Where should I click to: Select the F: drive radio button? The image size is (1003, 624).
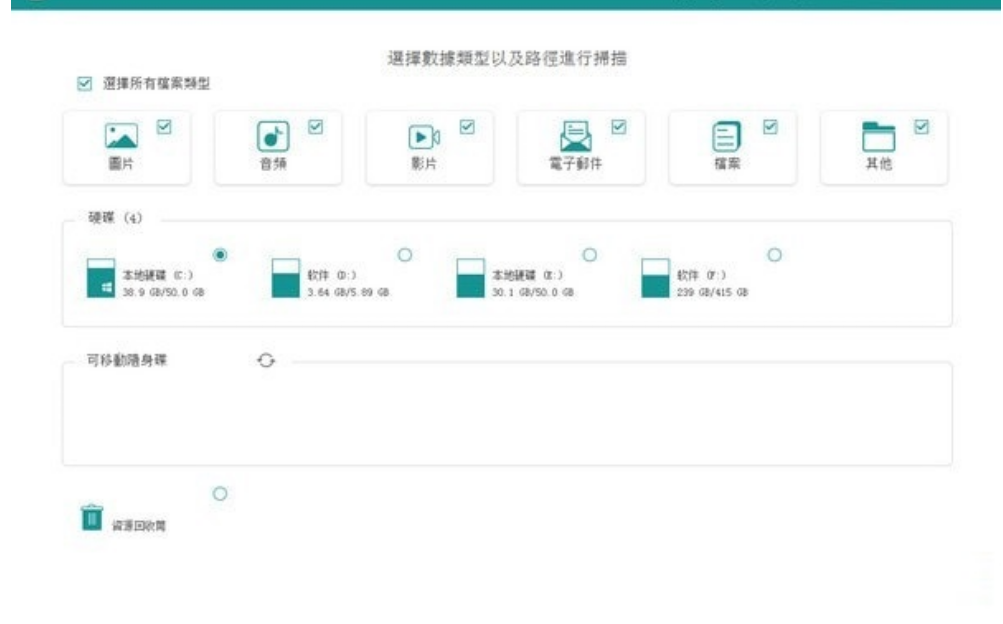[x=774, y=255]
